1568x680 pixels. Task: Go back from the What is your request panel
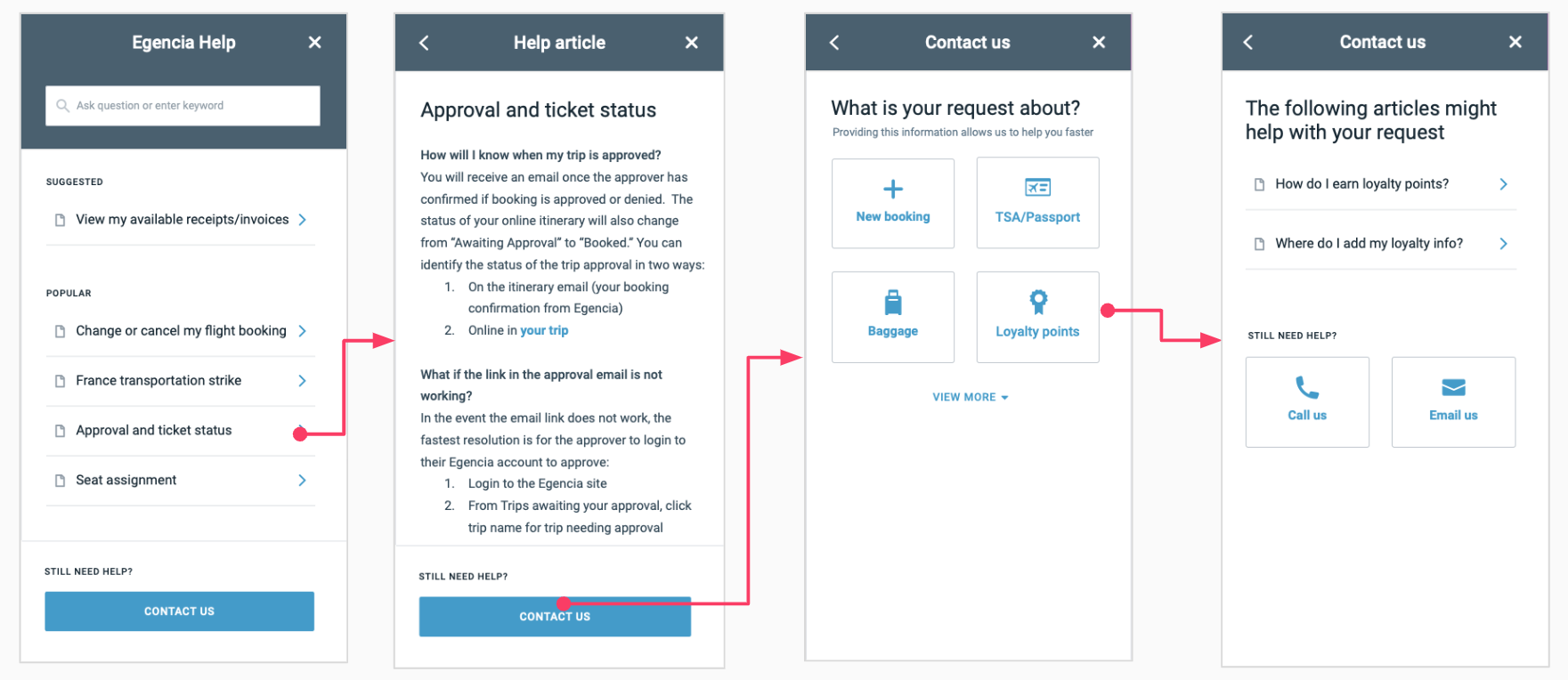834,42
